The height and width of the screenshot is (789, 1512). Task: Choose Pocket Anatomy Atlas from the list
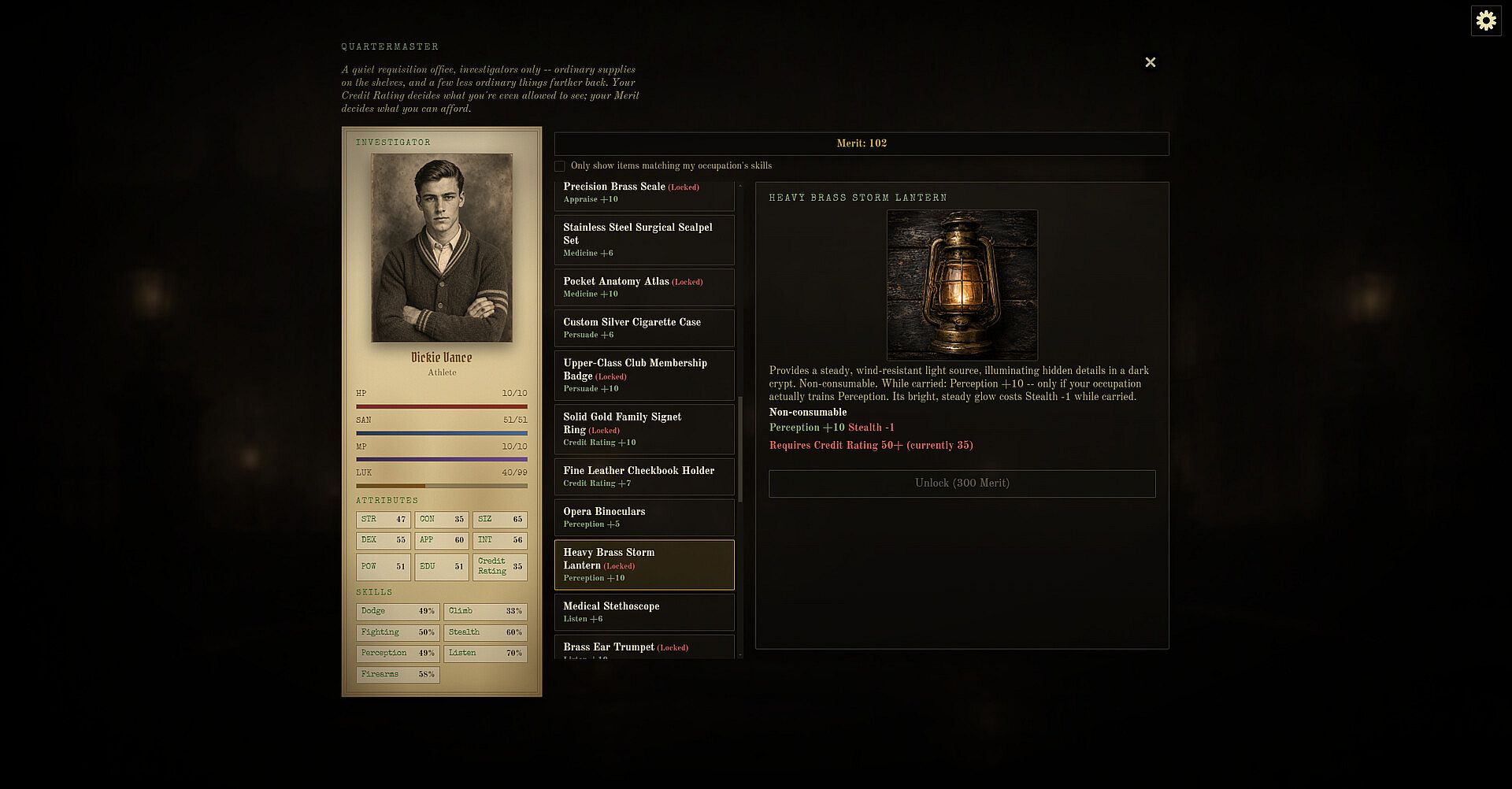[x=644, y=287]
